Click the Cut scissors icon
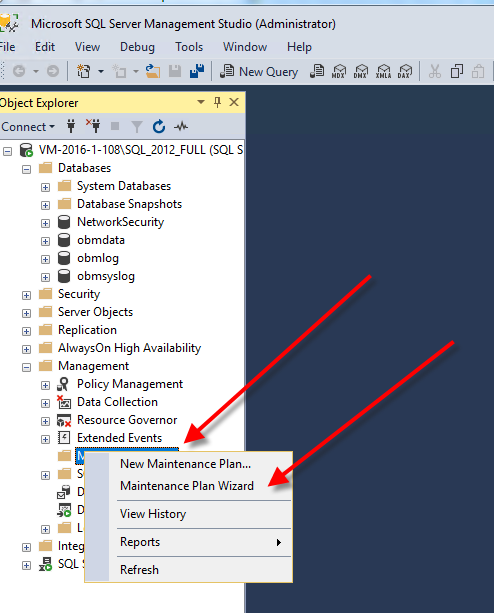 (x=435, y=72)
